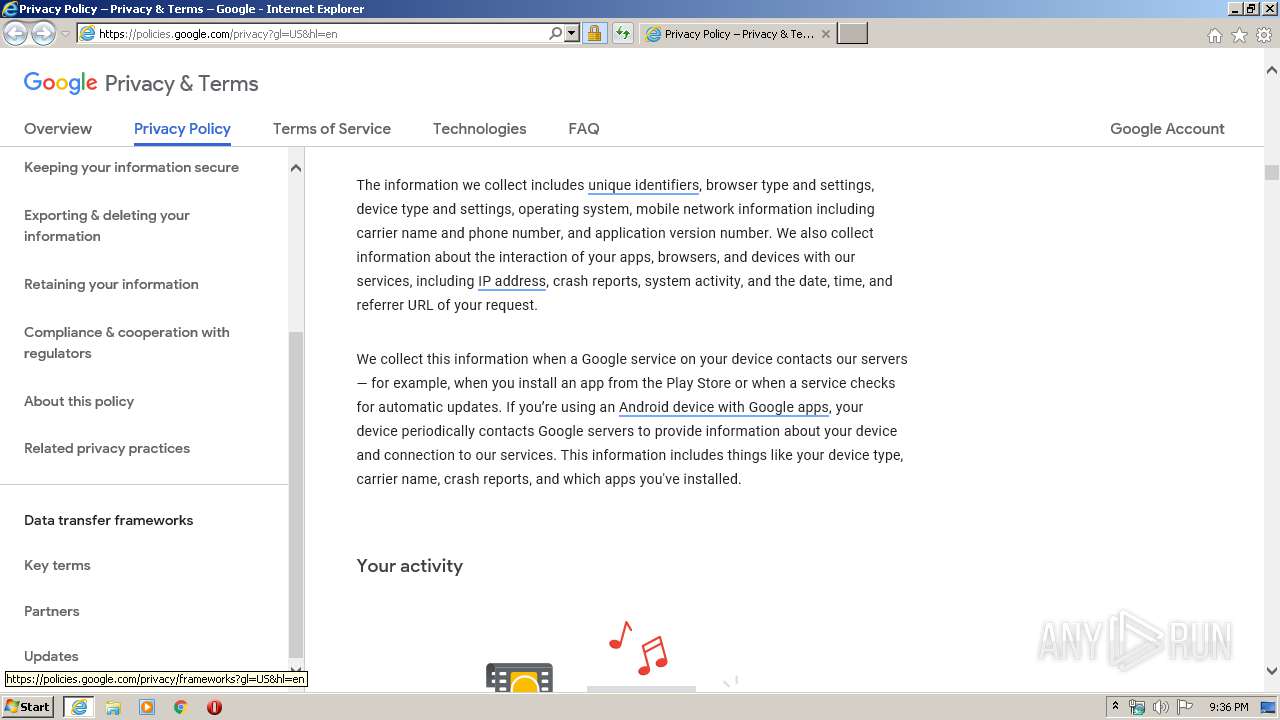1280x720 pixels.
Task: Jump to About this policy
Action: coord(79,401)
